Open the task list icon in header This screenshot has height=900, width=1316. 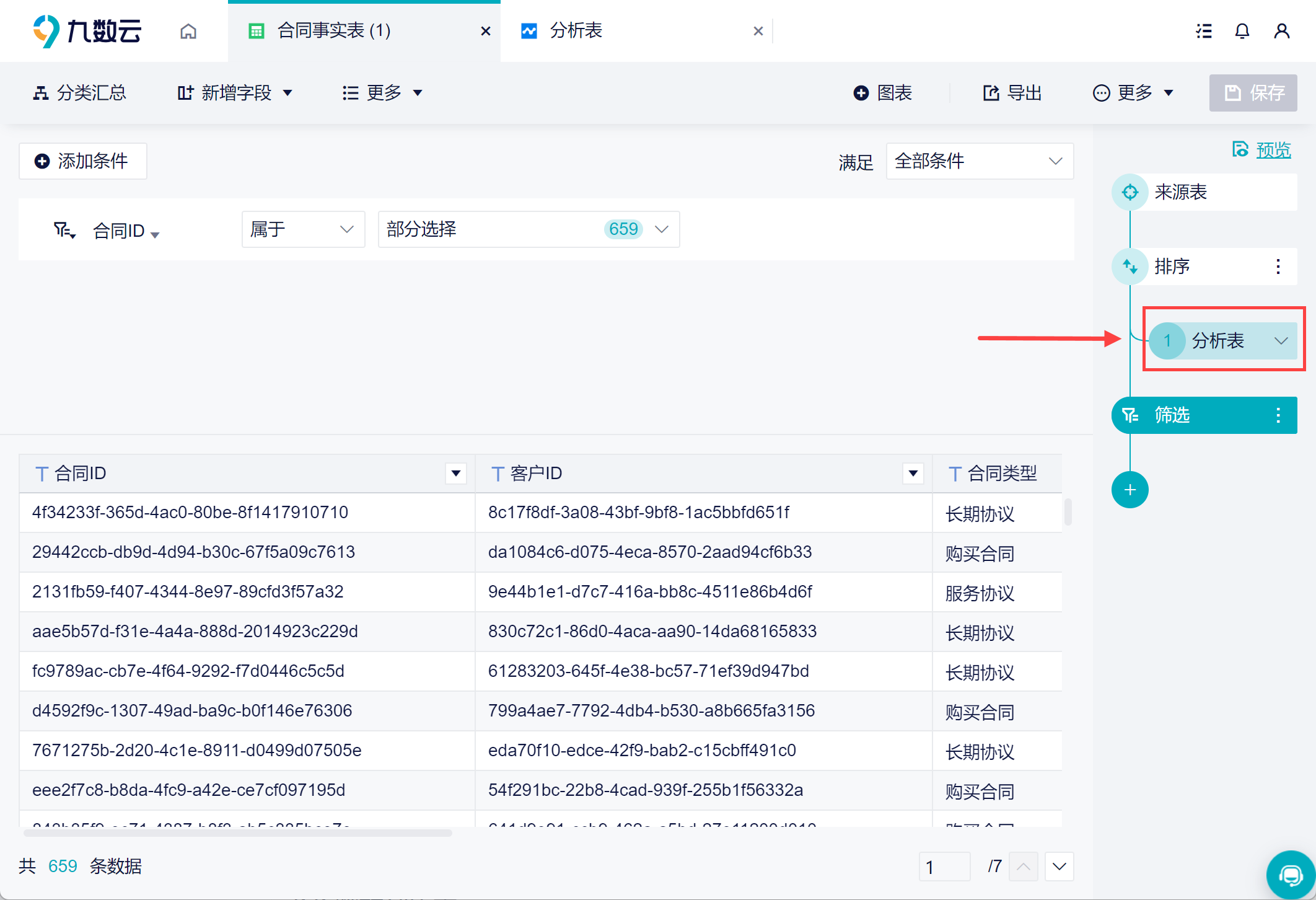[x=1204, y=31]
